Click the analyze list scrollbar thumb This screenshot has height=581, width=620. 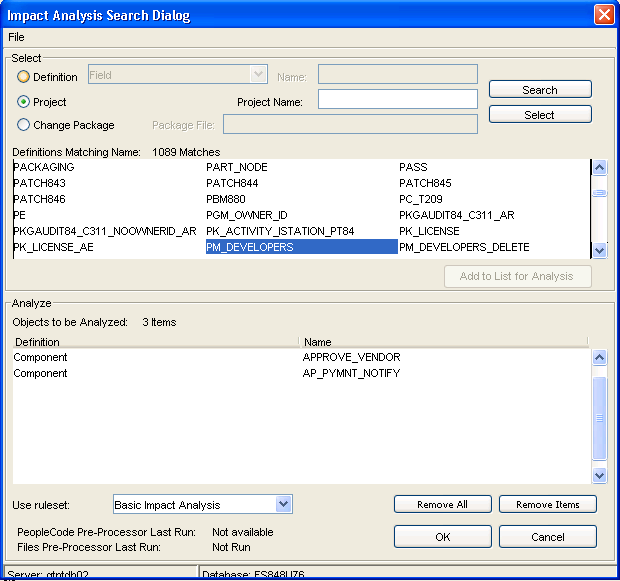coord(599,418)
